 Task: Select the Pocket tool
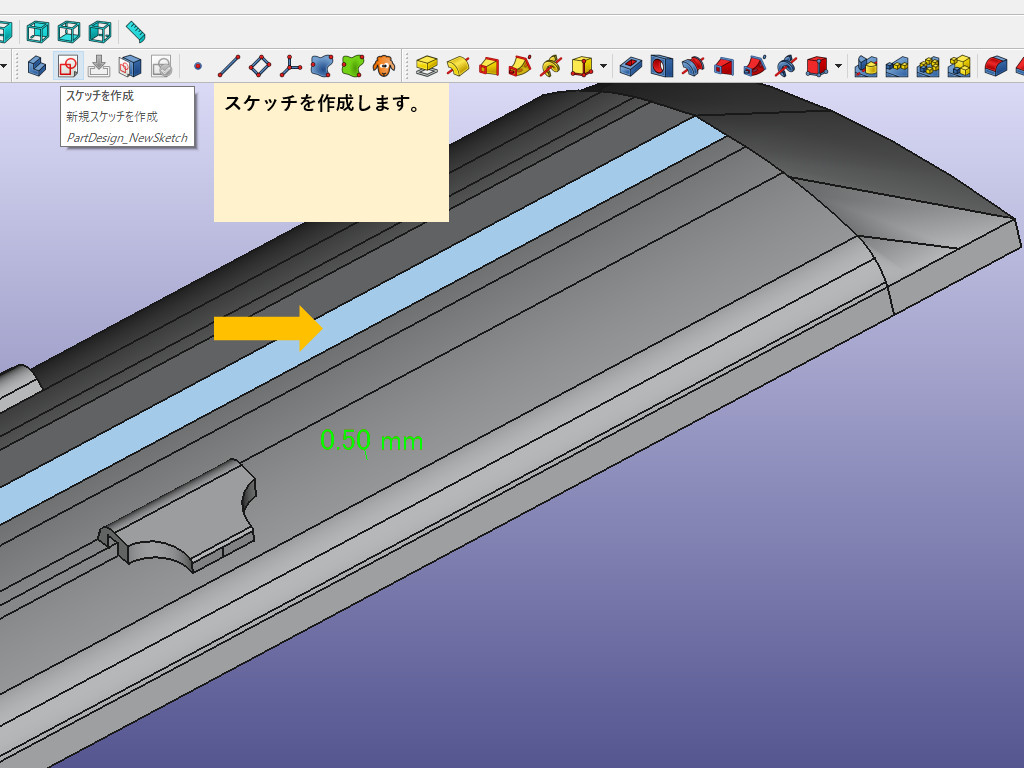pos(629,67)
